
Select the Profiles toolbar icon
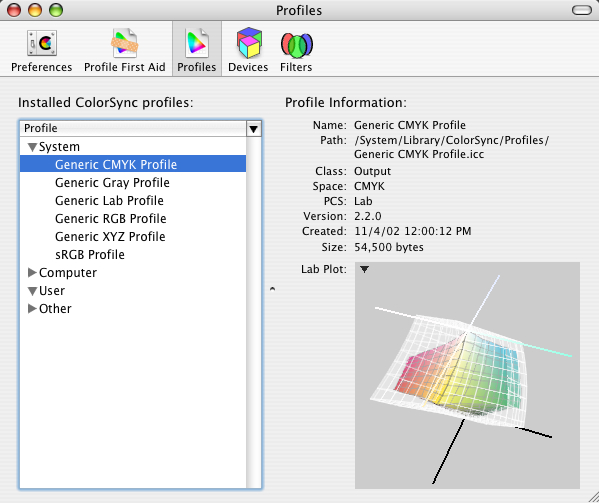tap(197, 43)
